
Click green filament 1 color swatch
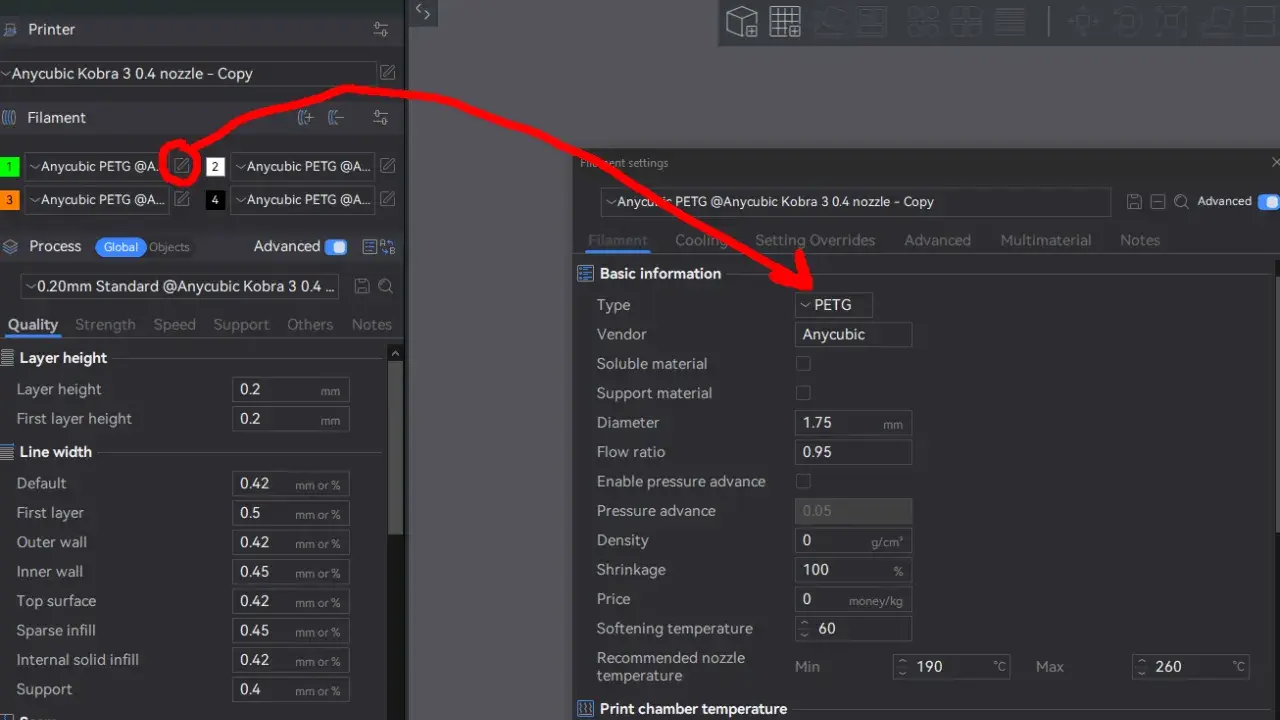(10, 167)
